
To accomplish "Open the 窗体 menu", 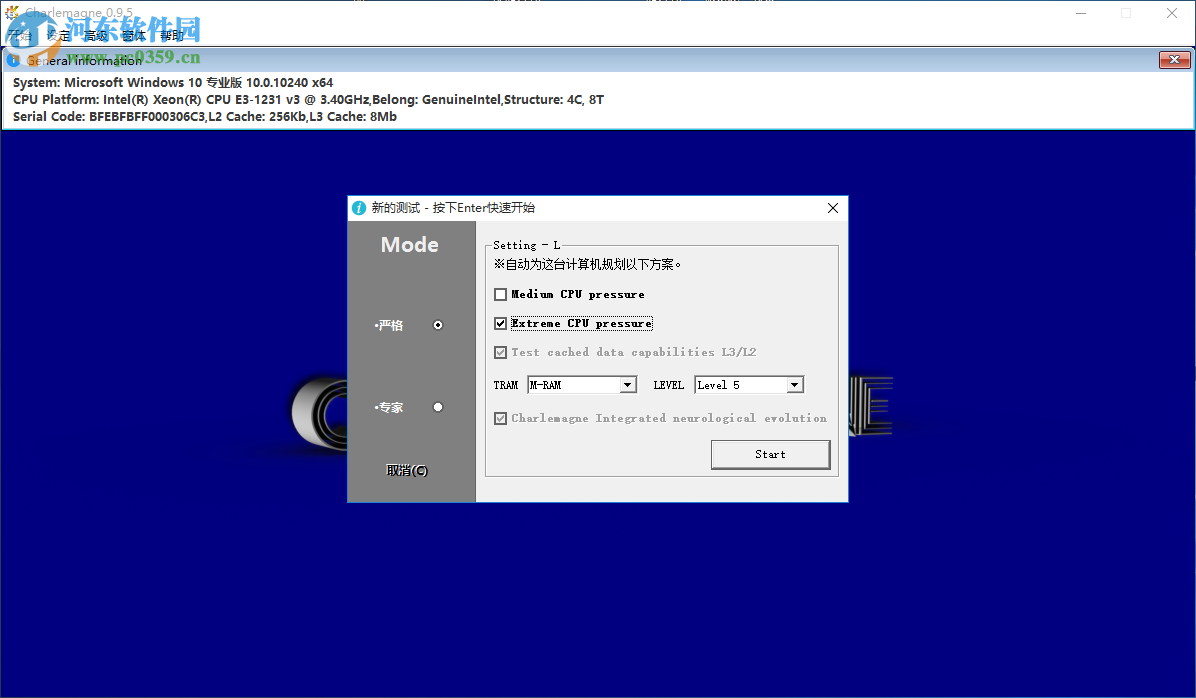I will [x=133, y=36].
